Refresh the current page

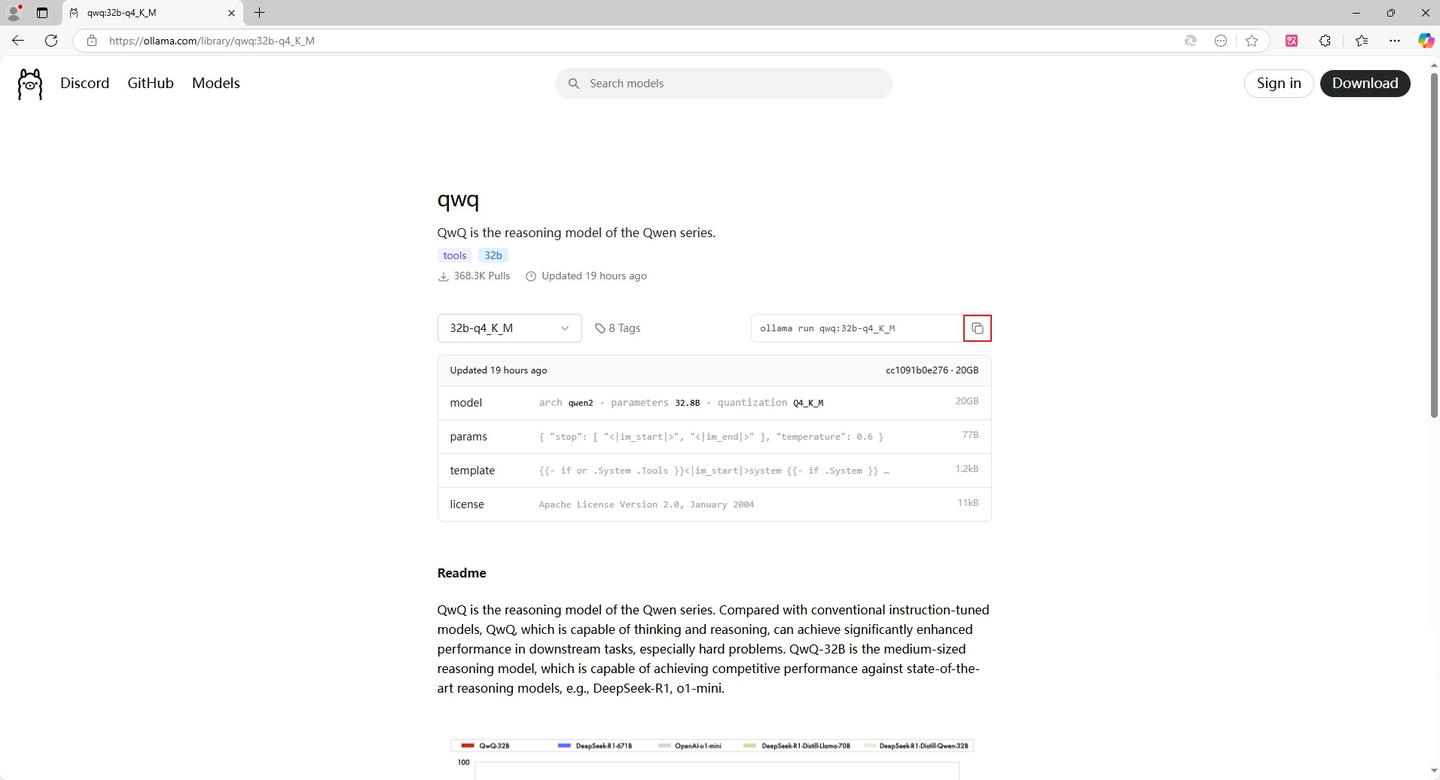51,40
